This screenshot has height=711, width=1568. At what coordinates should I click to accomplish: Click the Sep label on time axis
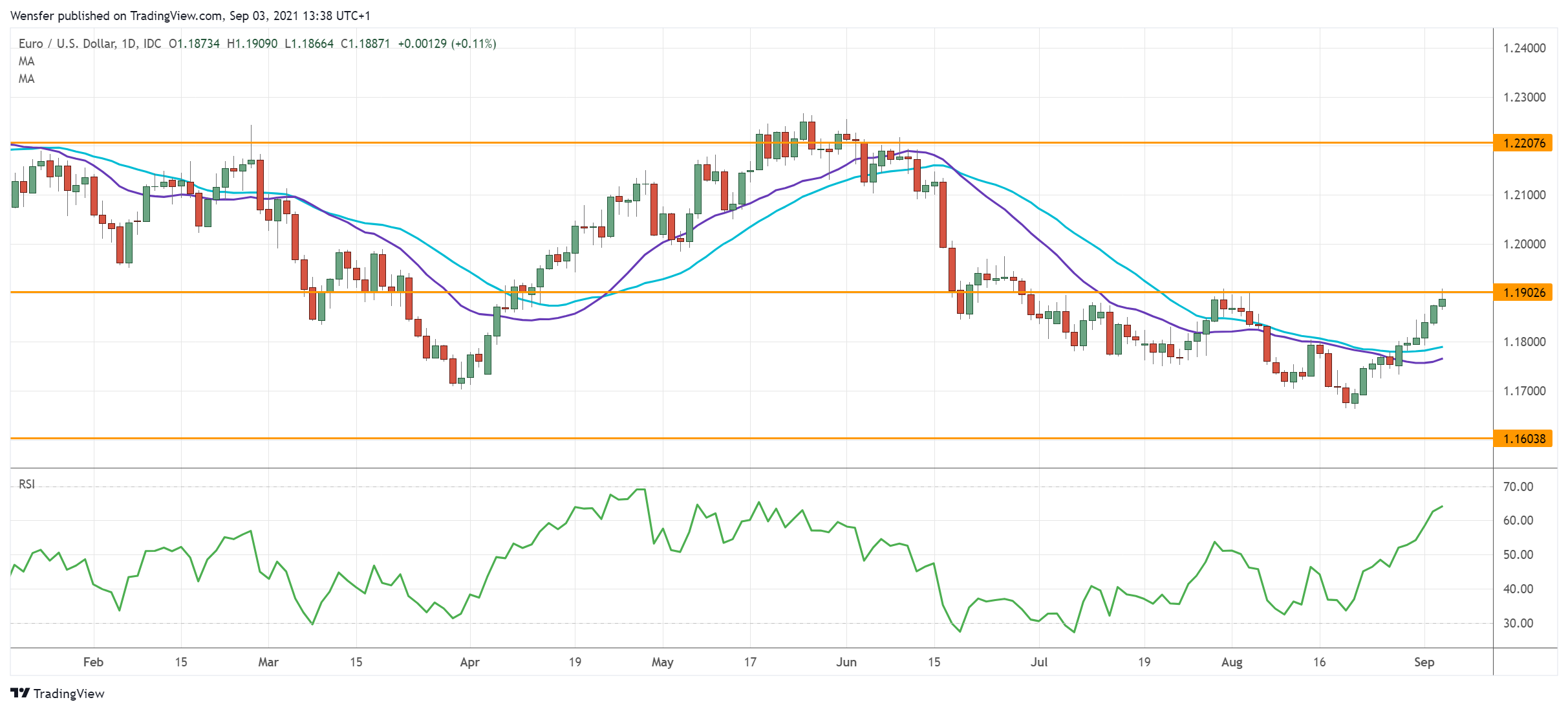pyautogui.click(x=1424, y=662)
